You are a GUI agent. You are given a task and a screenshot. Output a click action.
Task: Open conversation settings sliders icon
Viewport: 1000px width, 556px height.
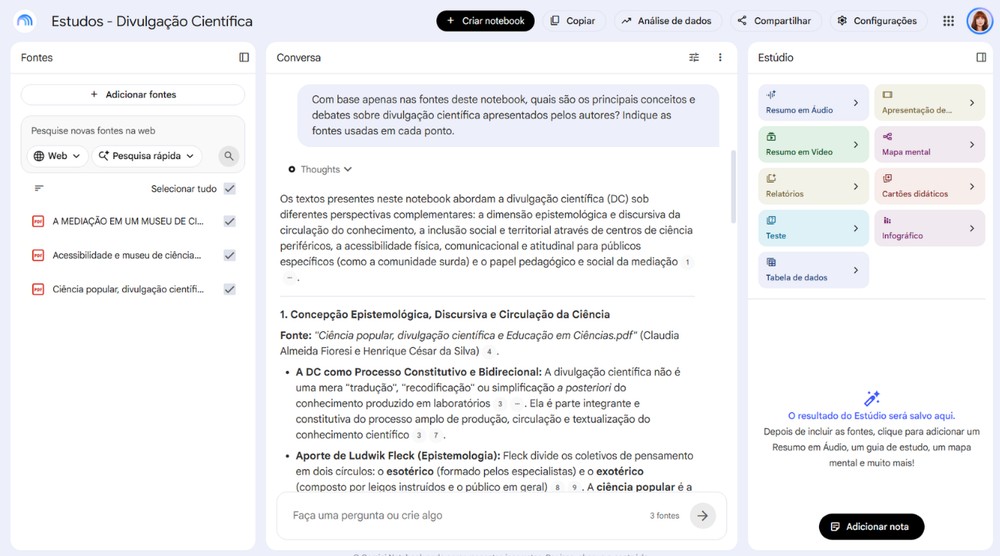coord(694,57)
